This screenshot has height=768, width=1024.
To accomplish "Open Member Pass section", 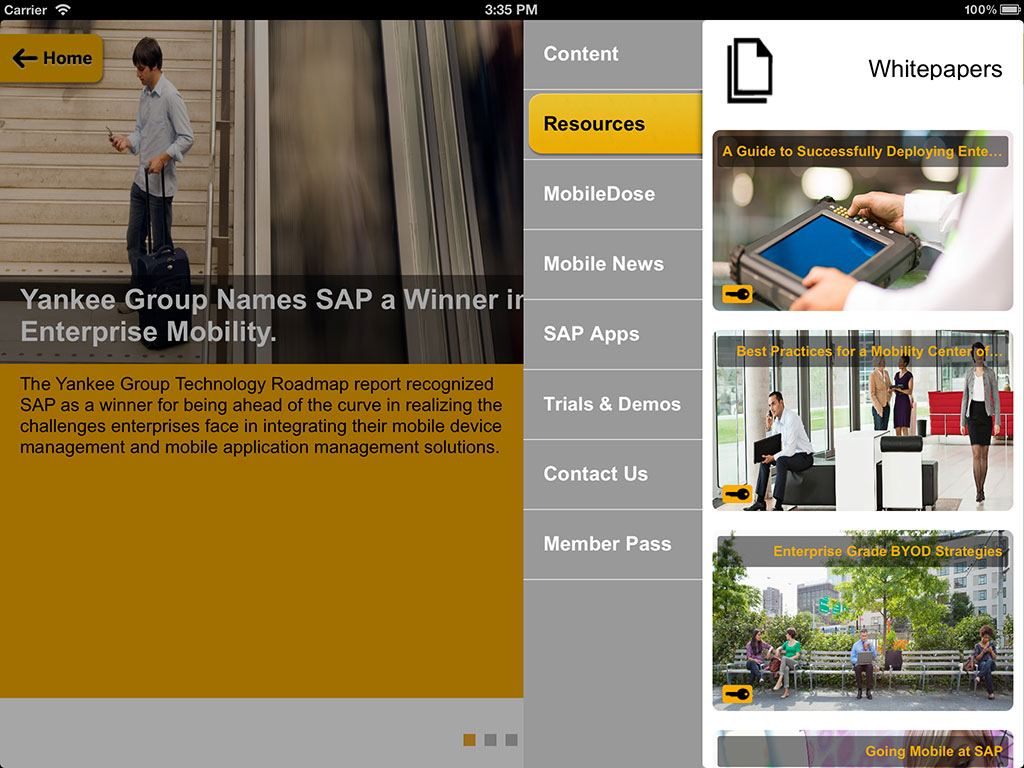I will point(613,544).
